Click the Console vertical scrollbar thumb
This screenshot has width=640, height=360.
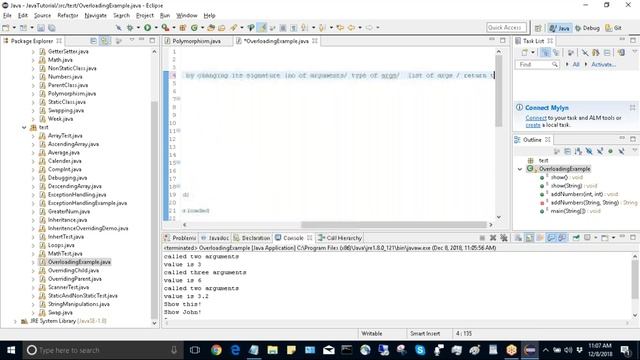coord(635,279)
